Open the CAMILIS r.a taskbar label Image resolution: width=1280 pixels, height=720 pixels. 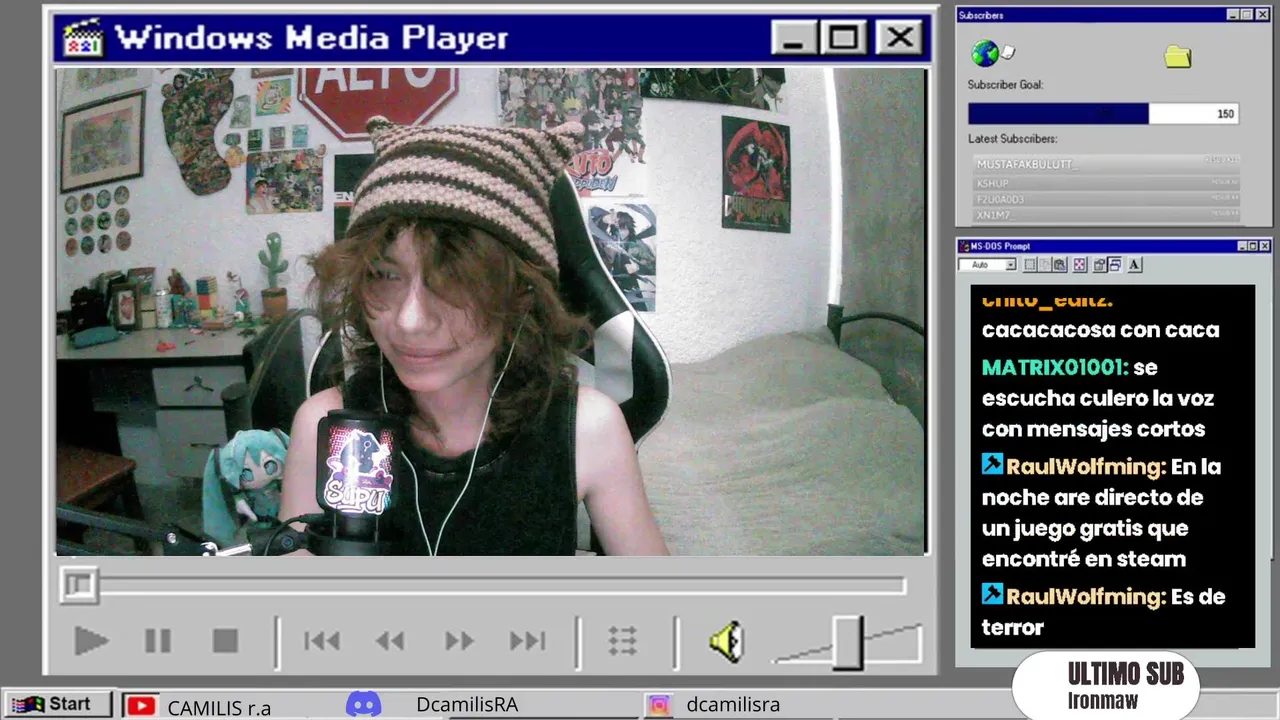[219, 708]
